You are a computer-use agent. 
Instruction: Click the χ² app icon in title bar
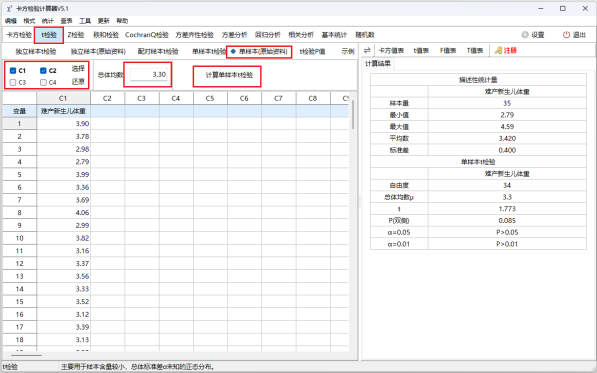point(9,8)
